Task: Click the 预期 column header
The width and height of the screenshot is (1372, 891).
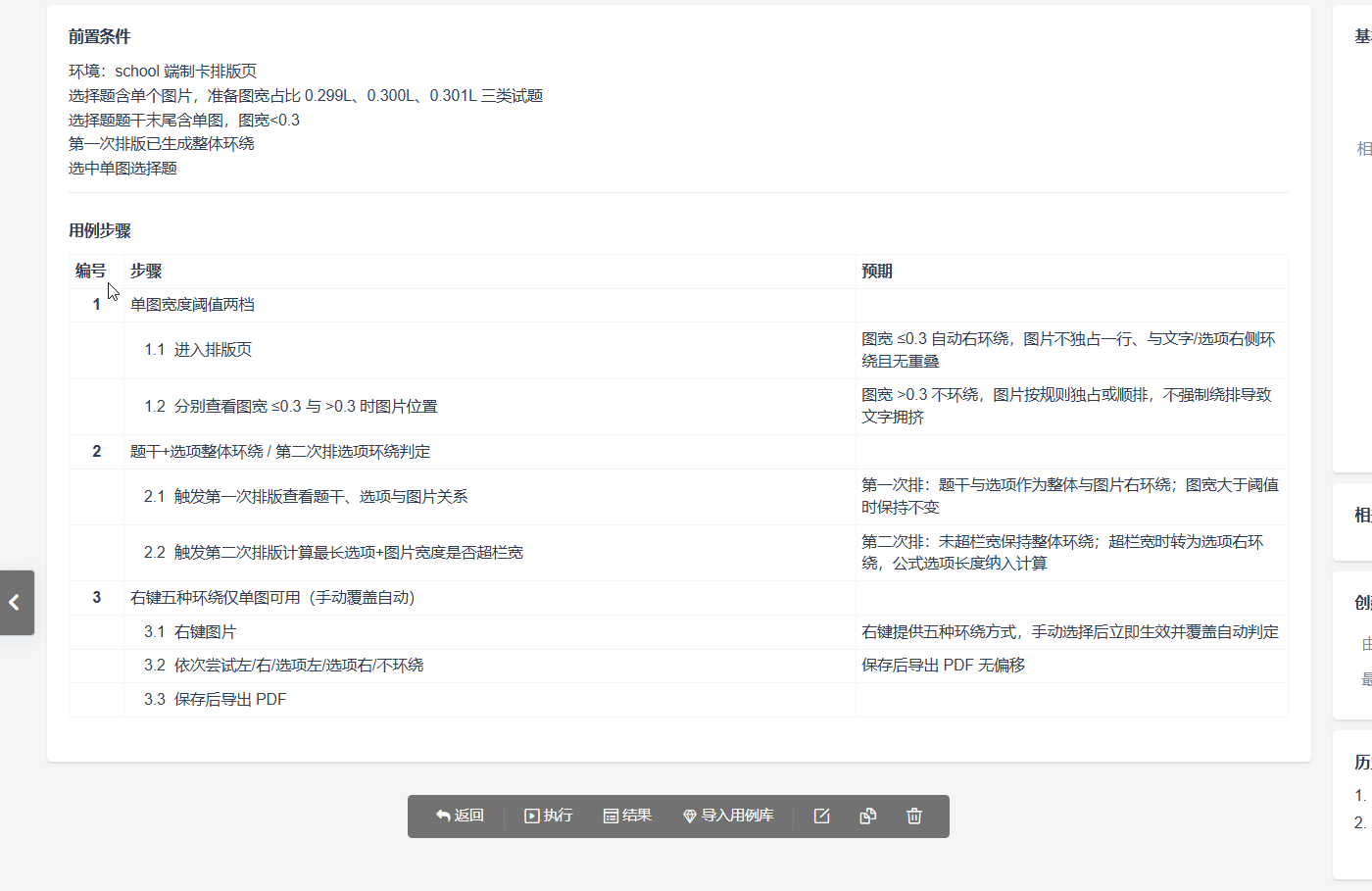Action: pyautogui.click(x=877, y=272)
